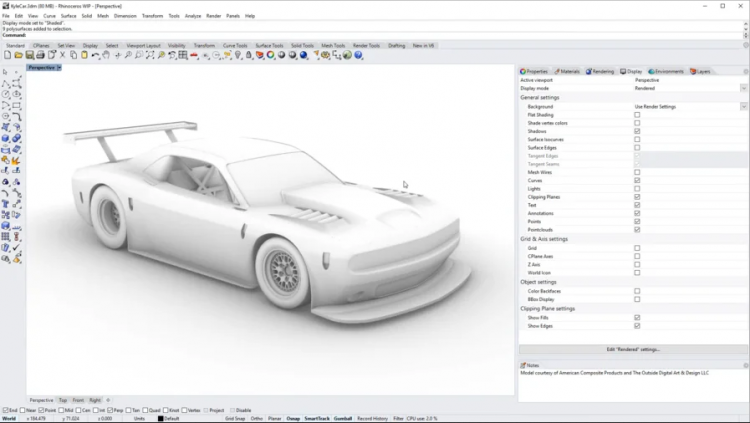This screenshot has width=750, height=423.
Task: Enable the Near osnap checkbox
Action: click(24, 410)
